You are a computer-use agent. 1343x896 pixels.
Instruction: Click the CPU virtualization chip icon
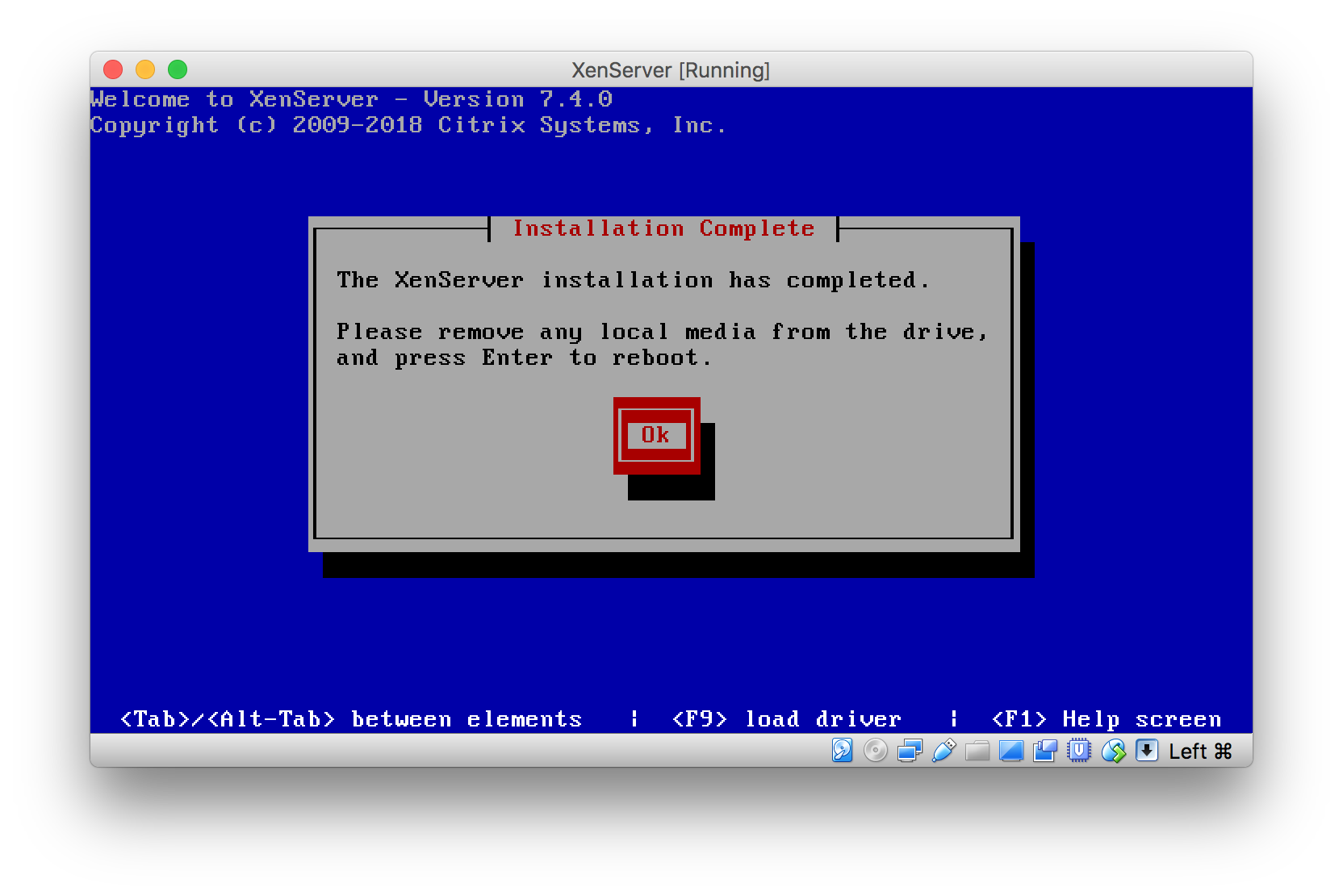[x=1079, y=751]
